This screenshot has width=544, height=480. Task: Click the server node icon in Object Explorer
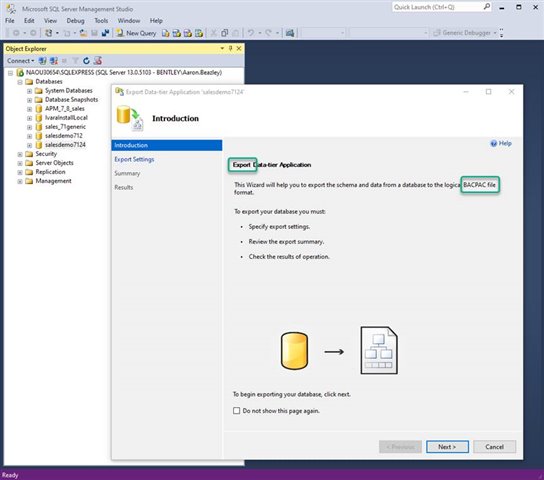coord(20,72)
